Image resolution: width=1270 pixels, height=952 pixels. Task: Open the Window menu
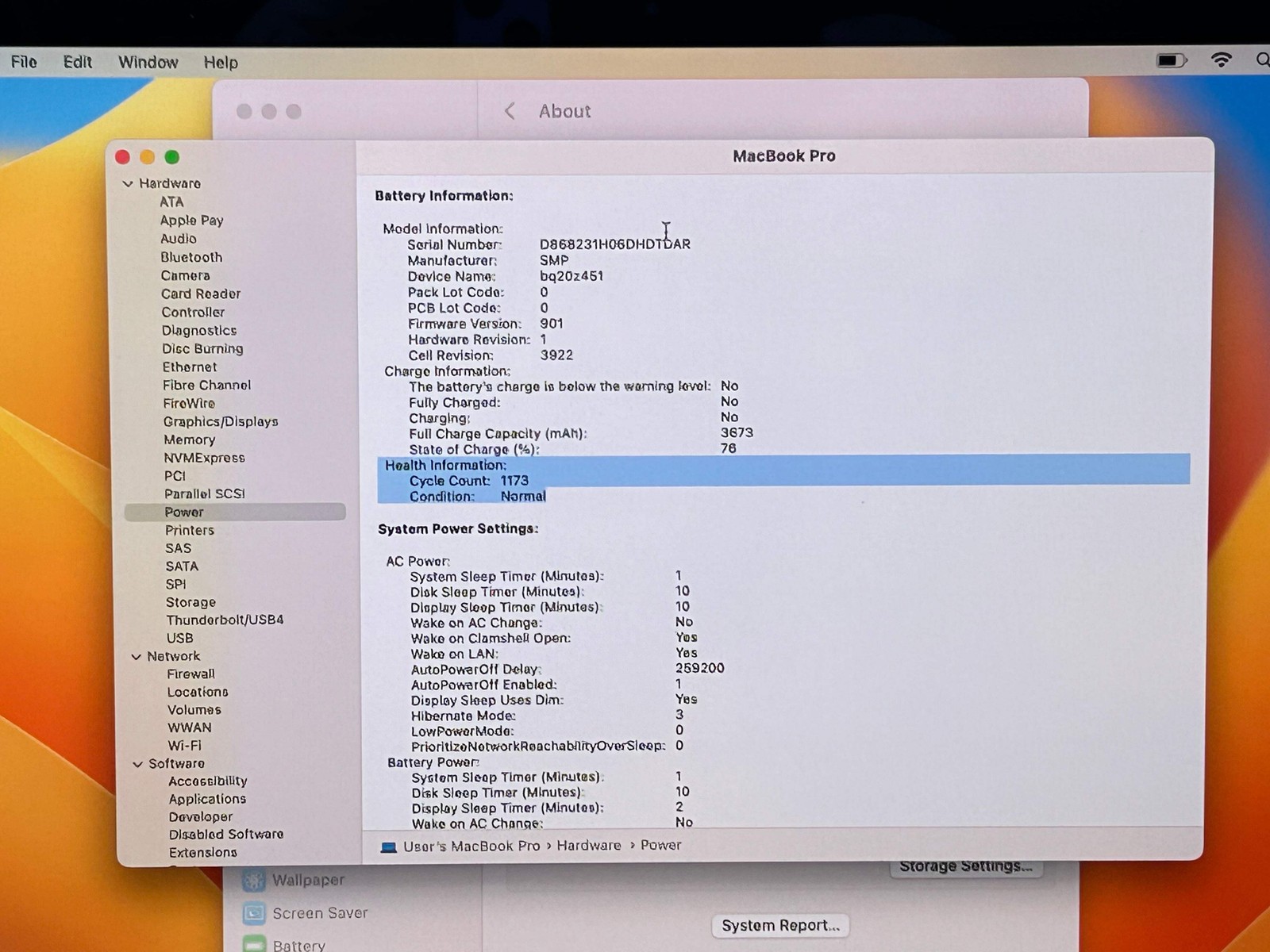tap(148, 62)
